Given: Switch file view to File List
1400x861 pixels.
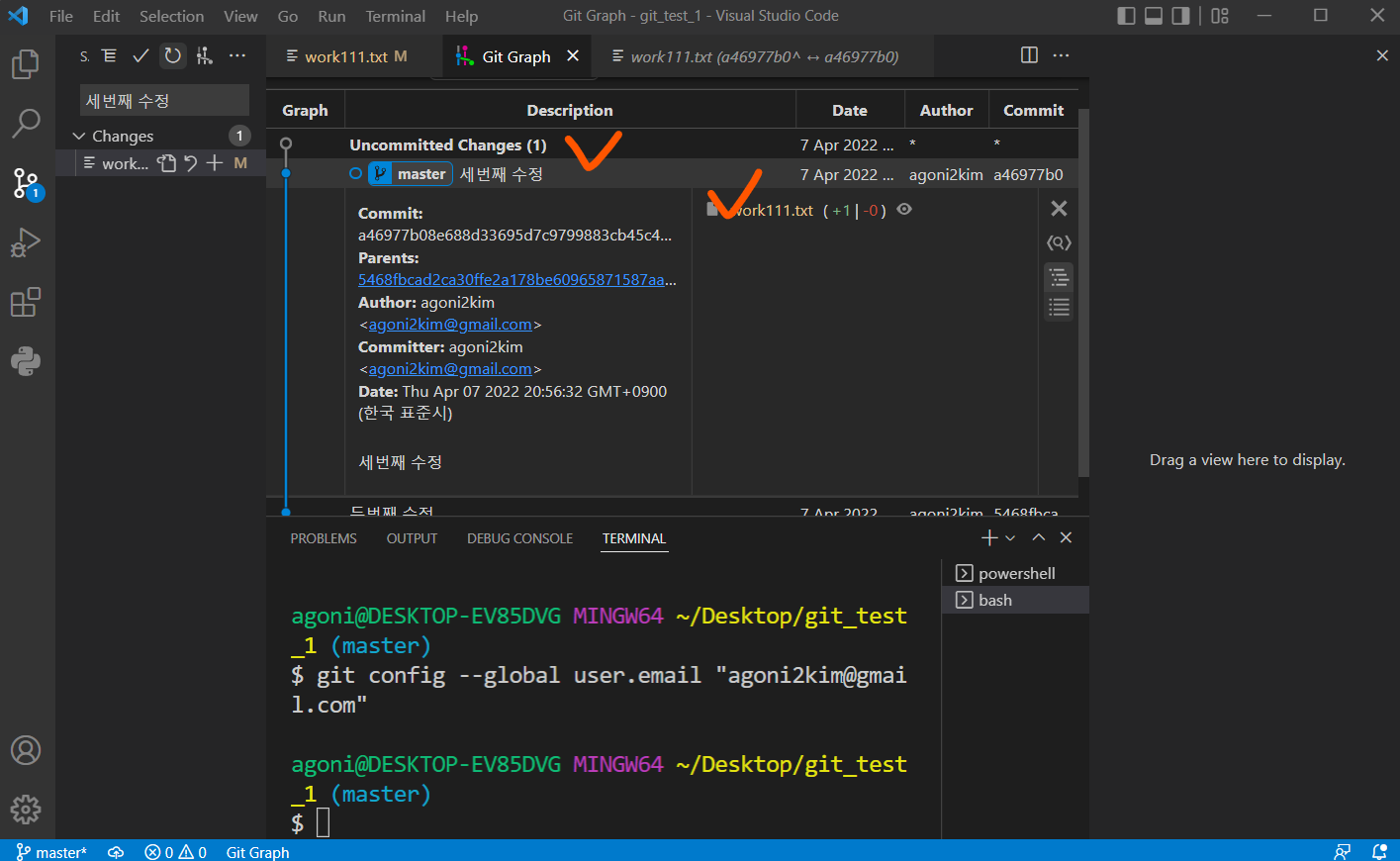Looking at the screenshot, I should coord(1059,308).
